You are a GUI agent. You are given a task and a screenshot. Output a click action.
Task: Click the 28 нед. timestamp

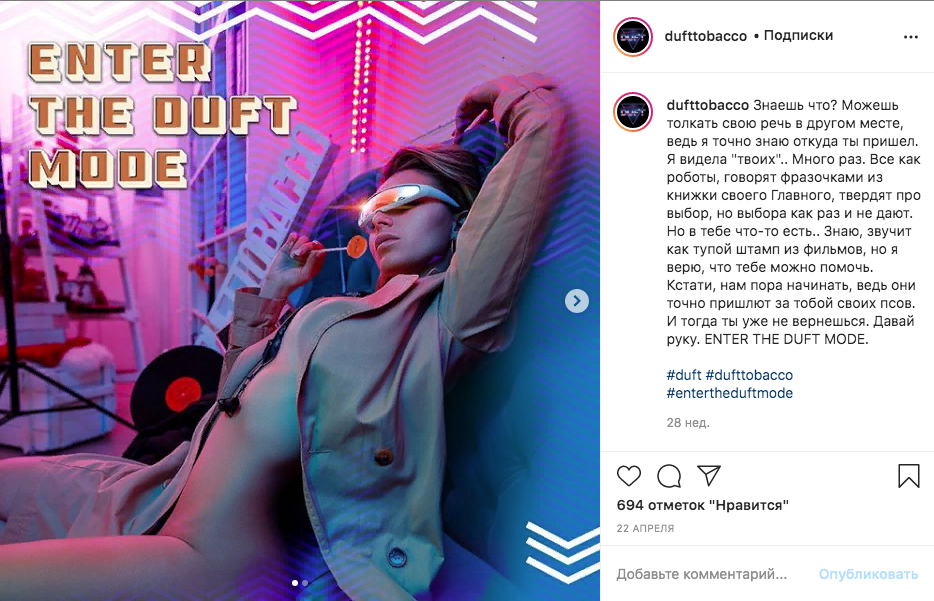pyautogui.click(x=688, y=422)
